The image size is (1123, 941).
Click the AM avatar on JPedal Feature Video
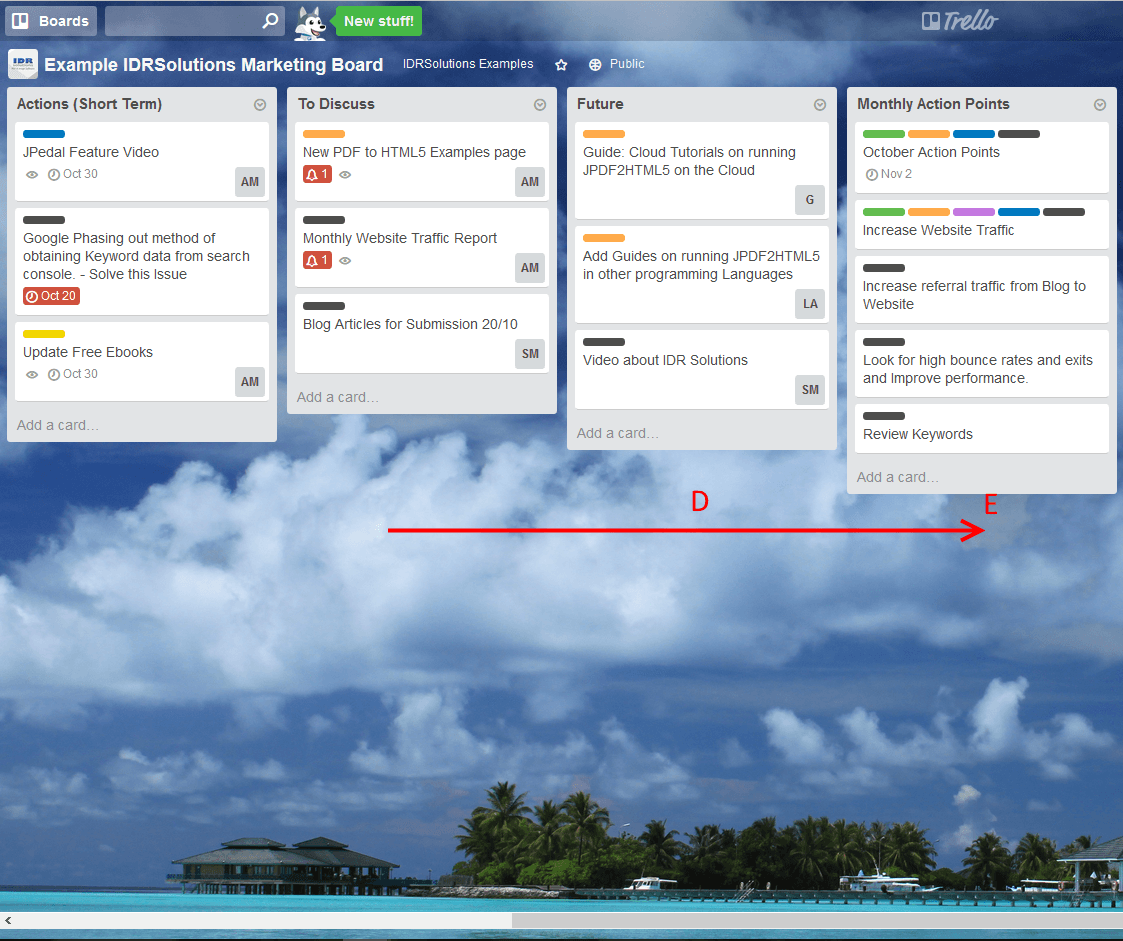(250, 182)
